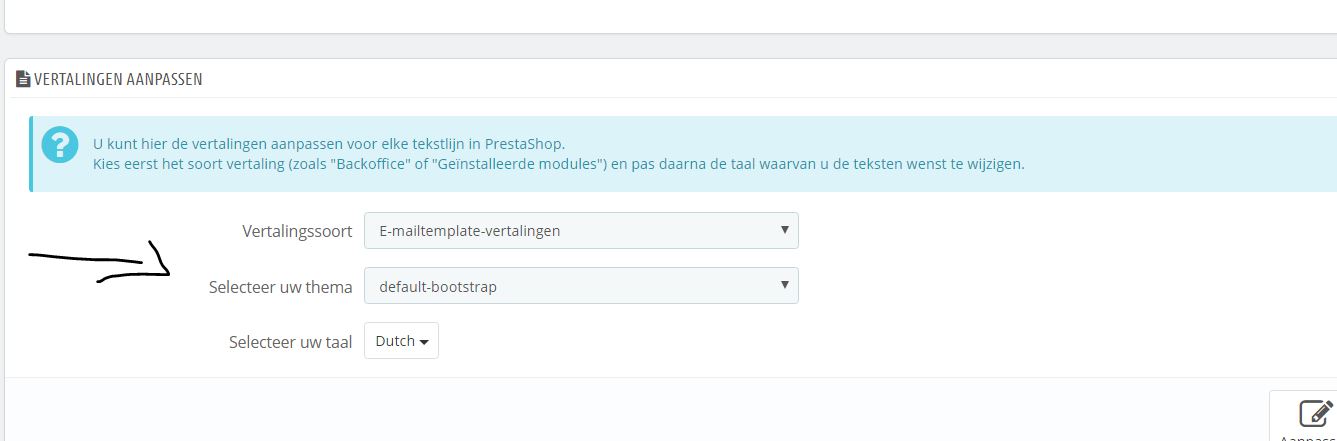The width and height of the screenshot is (1337, 441).
Task: Click the arrow of E-mailtemplate-vertalingen select
Action: tap(784, 231)
